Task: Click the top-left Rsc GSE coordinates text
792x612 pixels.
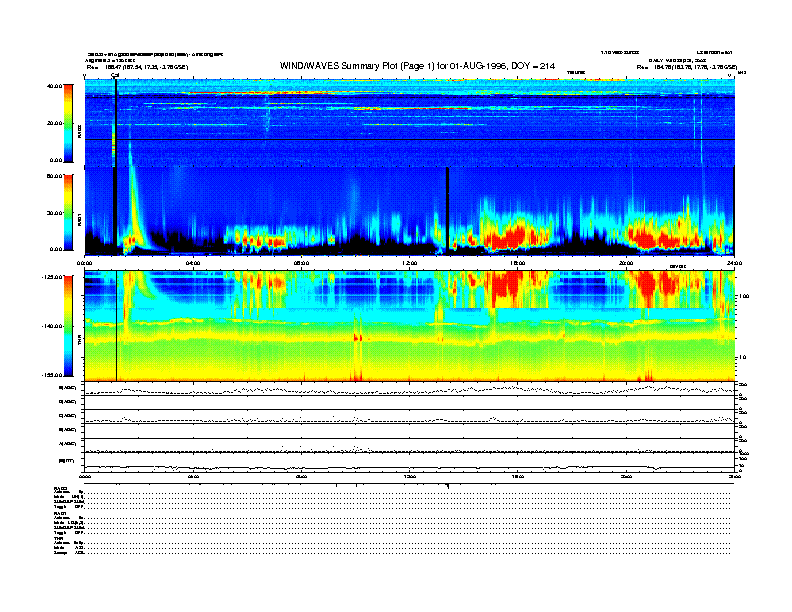Action: [137, 67]
